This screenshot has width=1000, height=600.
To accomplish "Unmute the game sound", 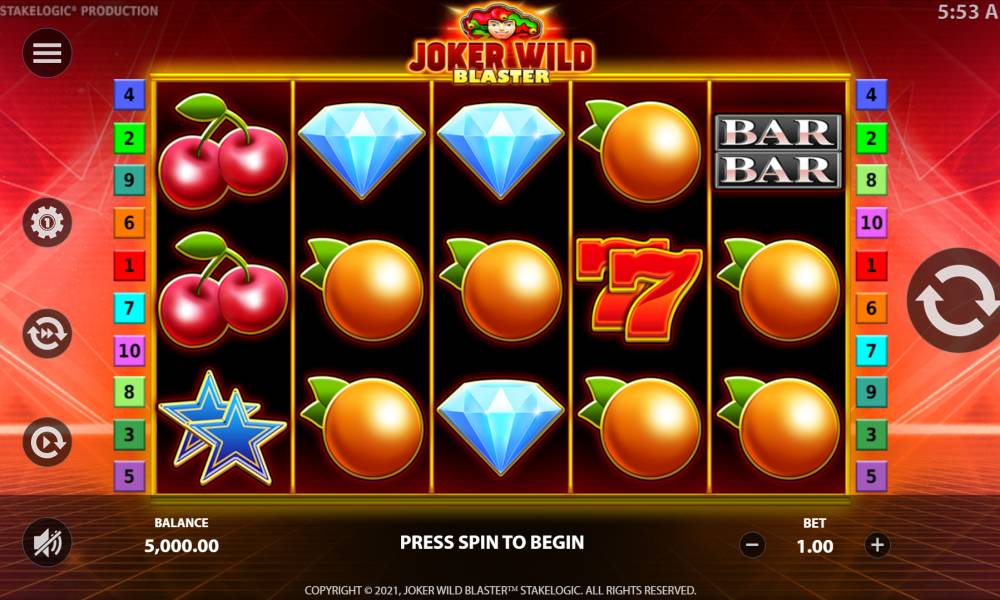I will tap(47, 543).
